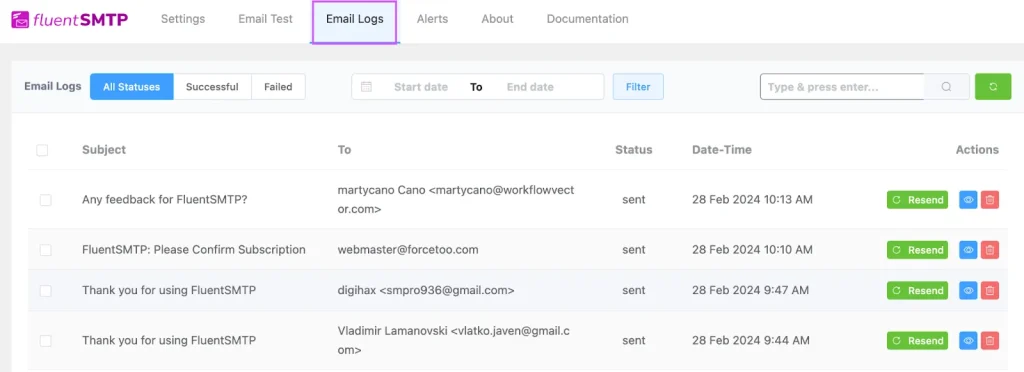Show only Failed emails
1024x372 pixels.
coord(278,87)
